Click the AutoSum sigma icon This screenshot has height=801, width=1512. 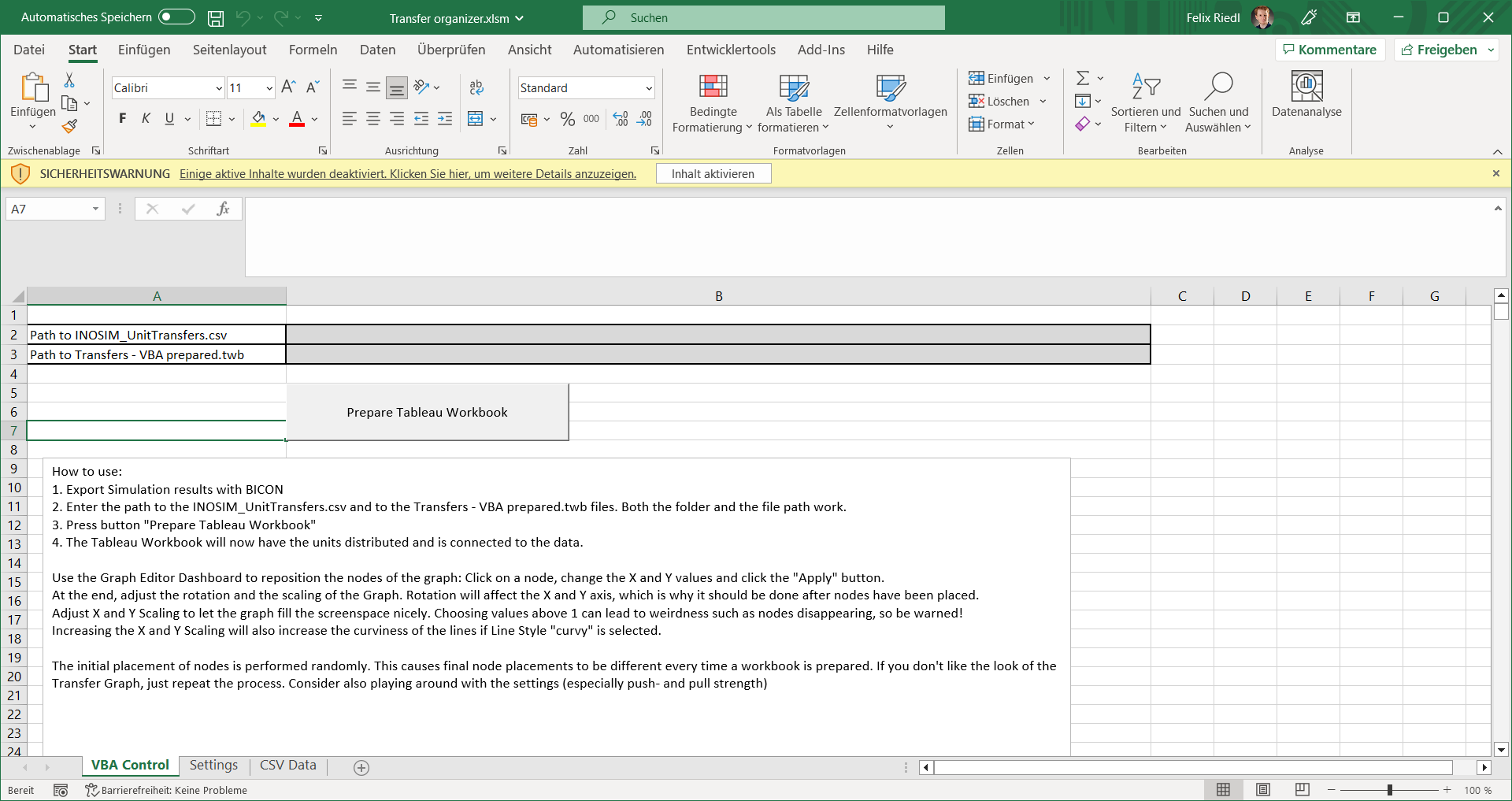click(x=1083, y=78)
